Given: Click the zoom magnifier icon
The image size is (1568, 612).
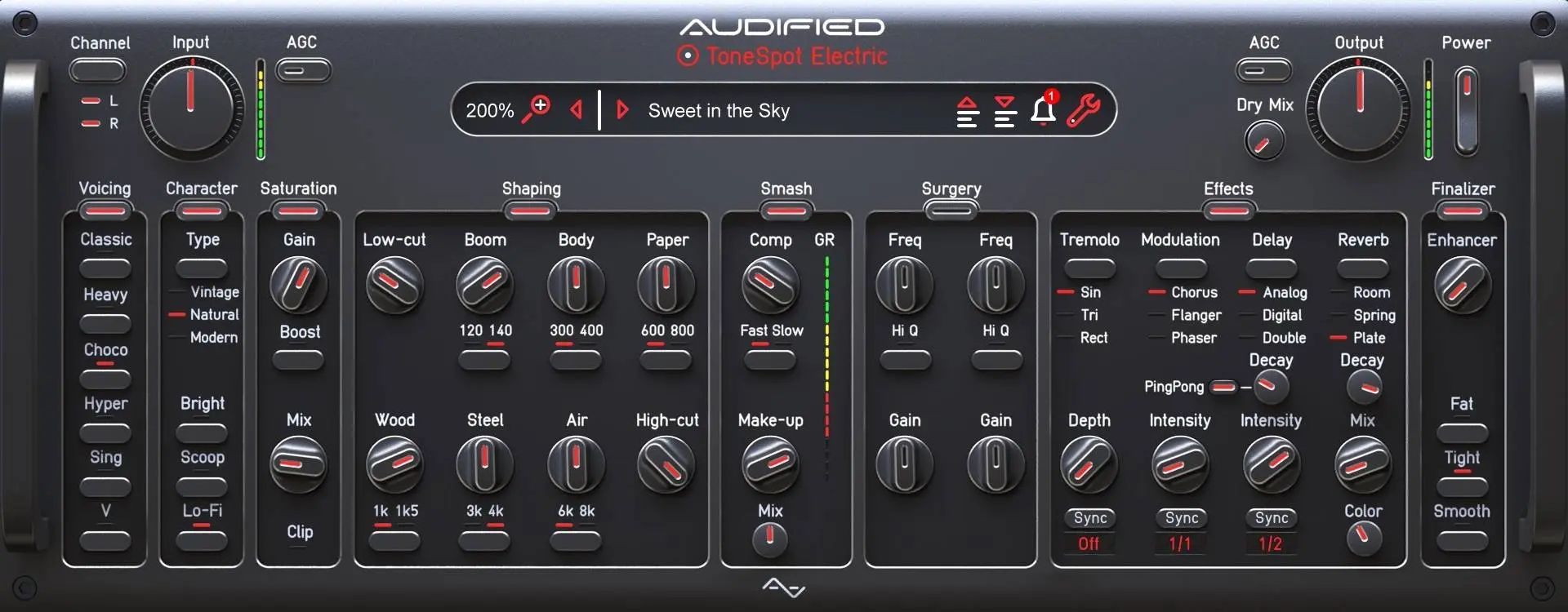Looking at the screenshot, I should (537, 109).
